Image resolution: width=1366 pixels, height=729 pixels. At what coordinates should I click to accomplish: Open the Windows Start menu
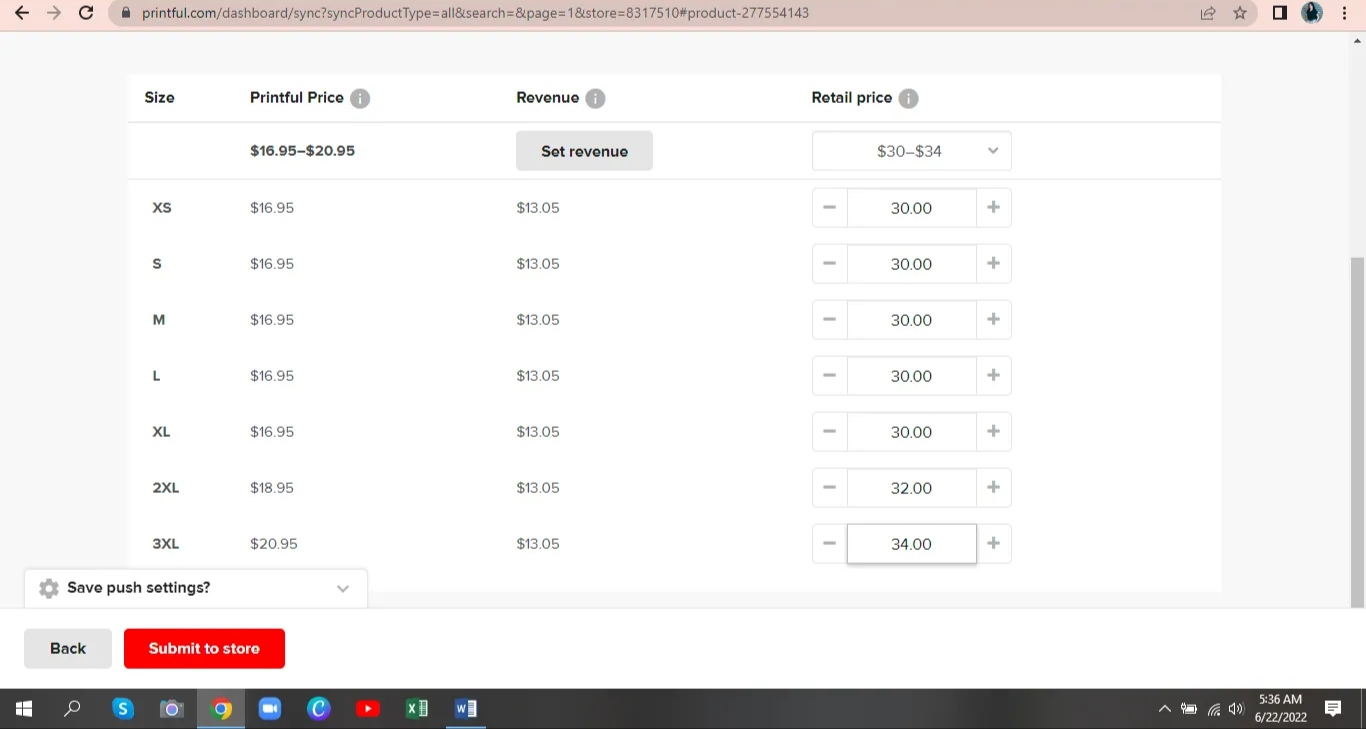[24, 709]
